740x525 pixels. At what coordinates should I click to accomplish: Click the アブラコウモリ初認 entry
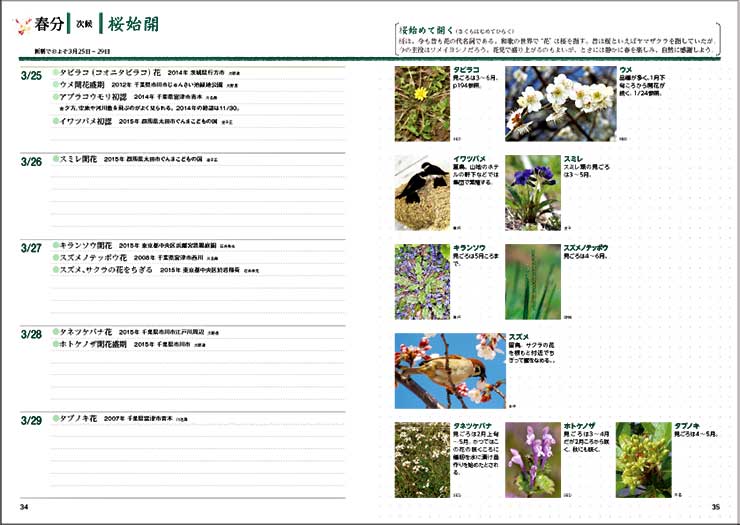point(93,97)
